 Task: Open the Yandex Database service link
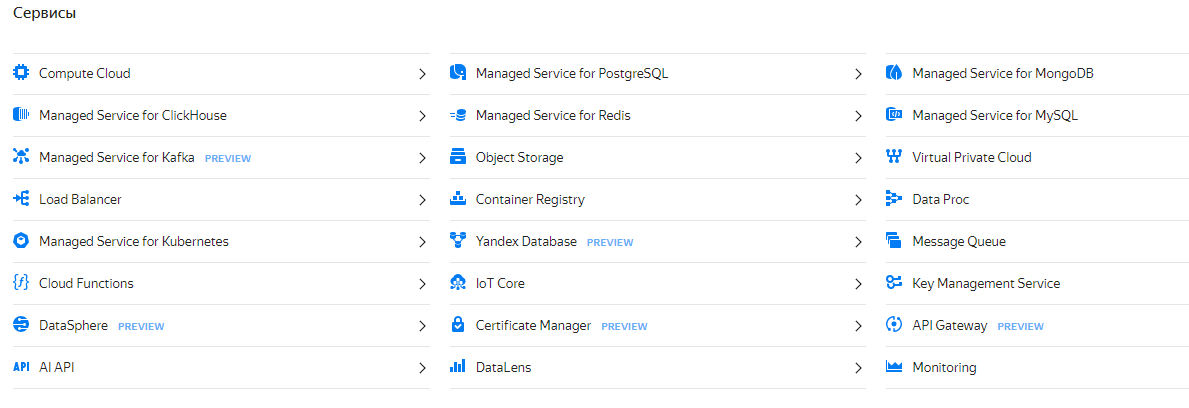point(526,242)
